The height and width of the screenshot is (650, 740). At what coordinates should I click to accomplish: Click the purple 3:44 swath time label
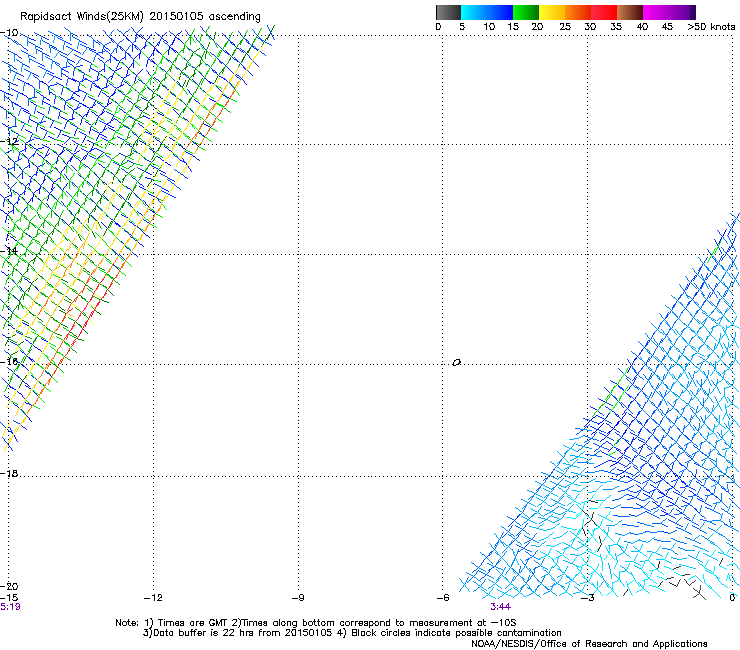coord(500,607)
